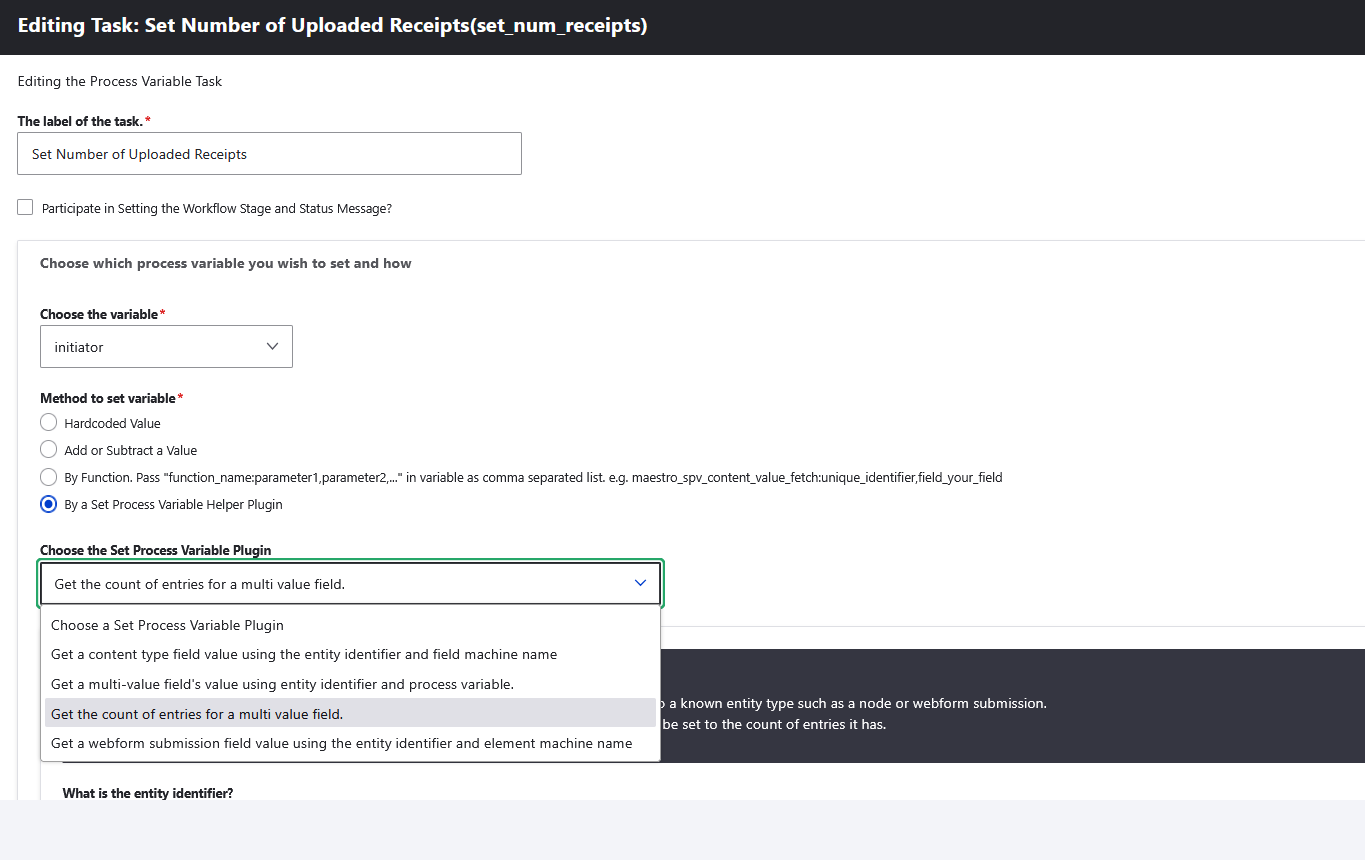The width and height of the screenshot is (1365, 860).
Task: Select the "By Function" method option
Action: (48, 477)
